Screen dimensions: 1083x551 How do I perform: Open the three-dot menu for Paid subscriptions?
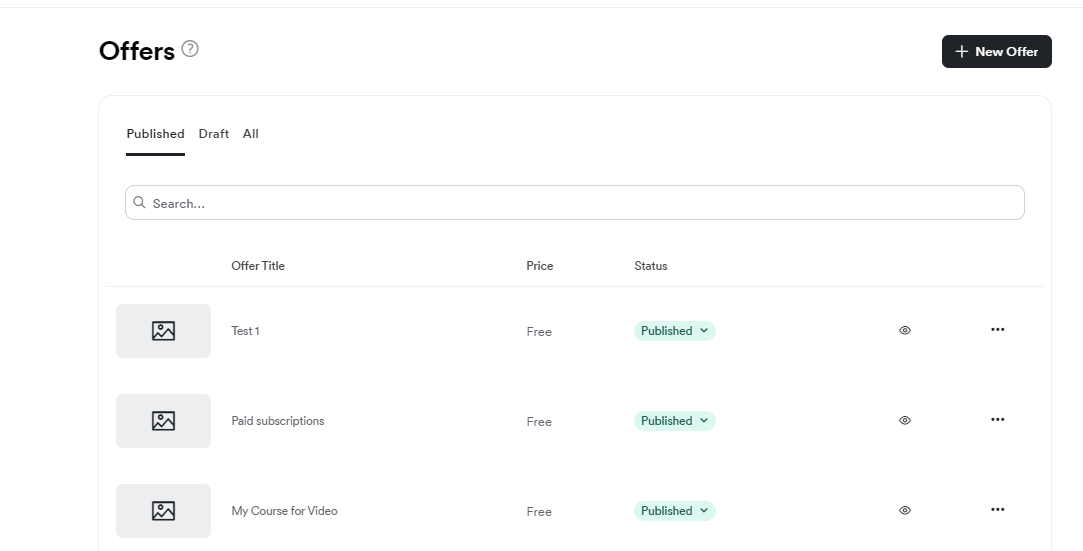pos(997,420)
